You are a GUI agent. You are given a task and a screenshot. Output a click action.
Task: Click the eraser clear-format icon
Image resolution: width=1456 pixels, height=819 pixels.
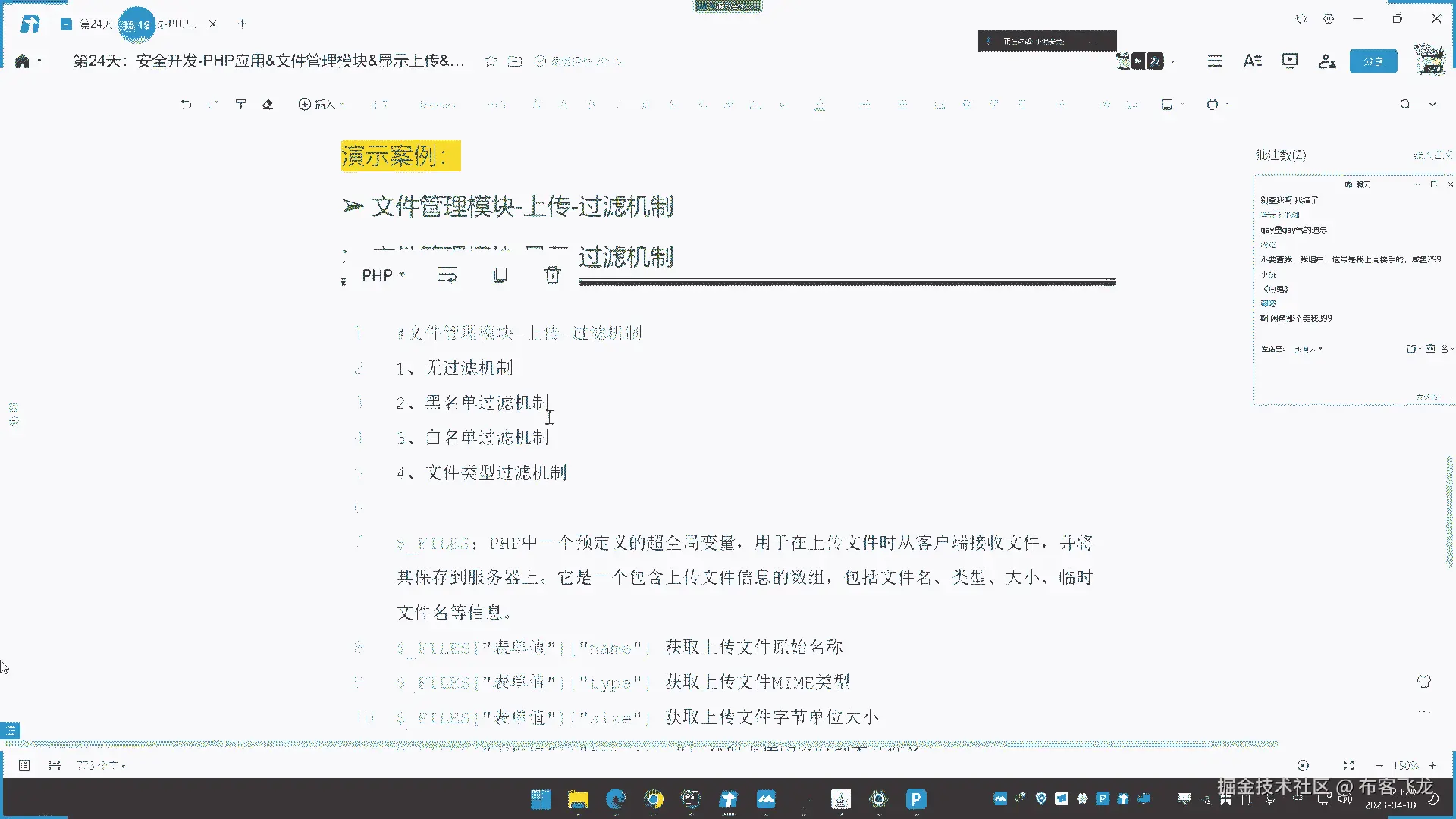point(268,105)
